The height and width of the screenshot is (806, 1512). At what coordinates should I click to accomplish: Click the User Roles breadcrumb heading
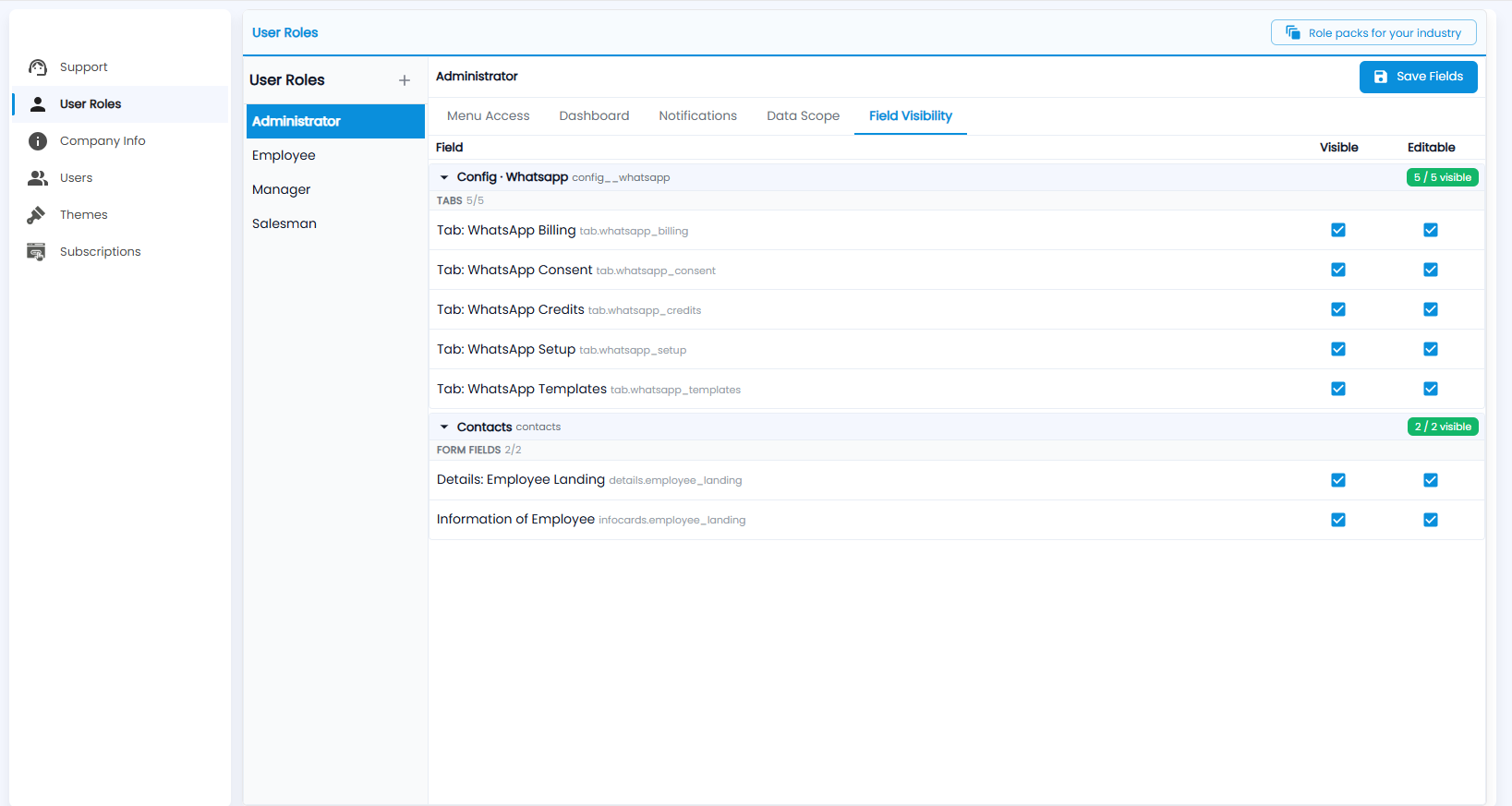(x=284, y=32)
